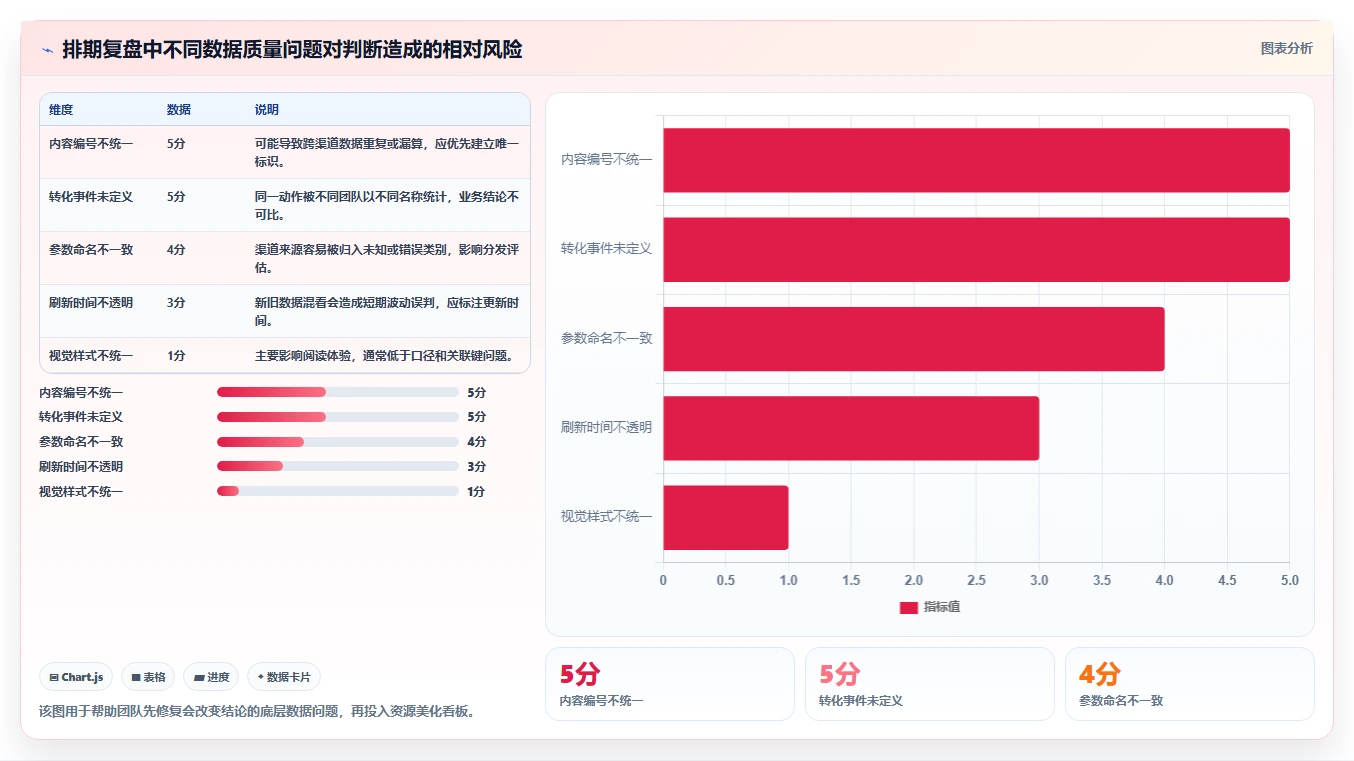Click the 参数命名不一致 y-axis label on the chart
Screen dimensions: 1354x761
(x=606, y=338)
